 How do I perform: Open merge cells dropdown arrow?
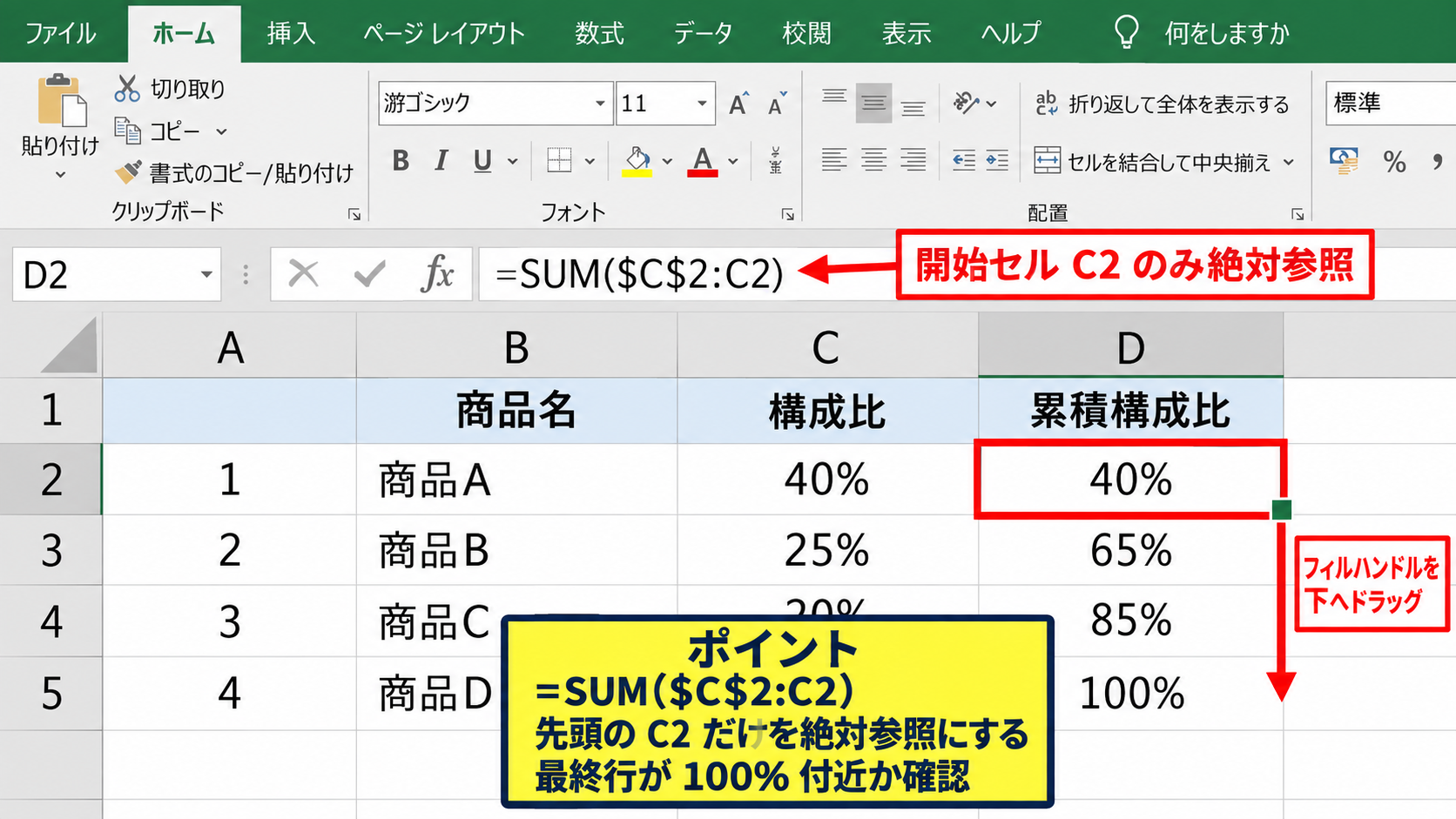pos(1289,162)
